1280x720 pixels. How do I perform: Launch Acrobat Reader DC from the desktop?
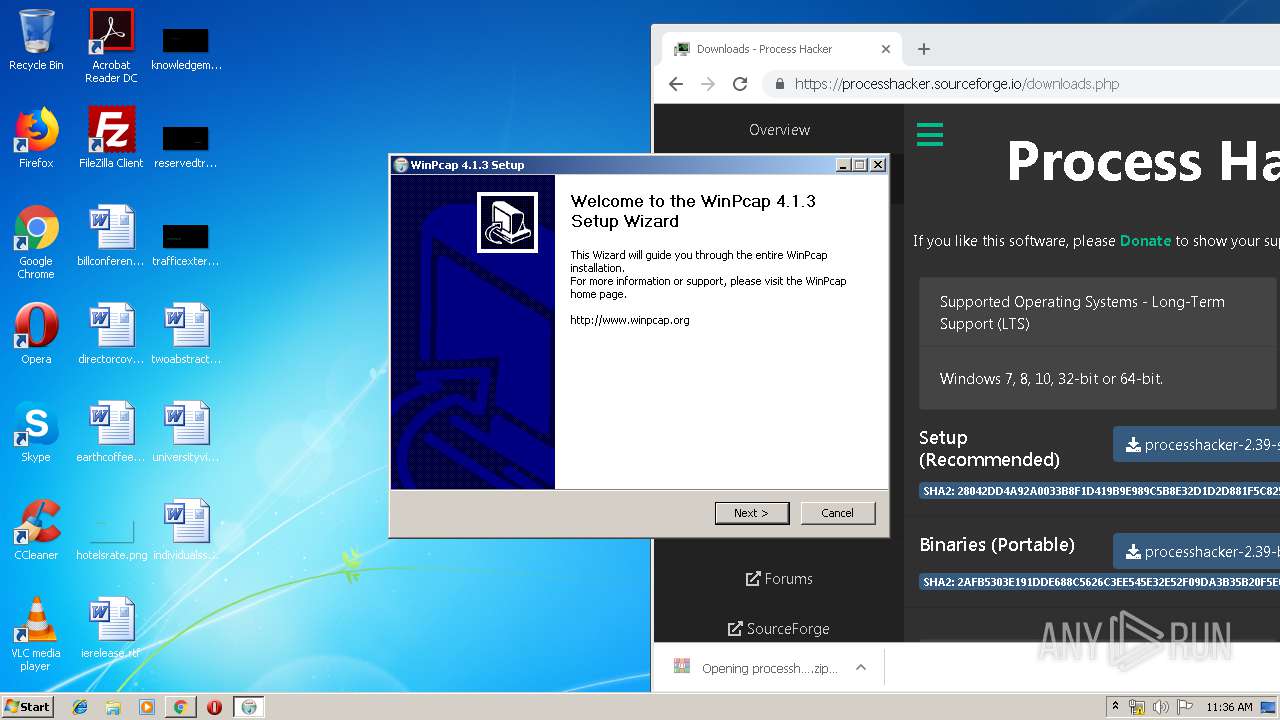click(111, 45)
